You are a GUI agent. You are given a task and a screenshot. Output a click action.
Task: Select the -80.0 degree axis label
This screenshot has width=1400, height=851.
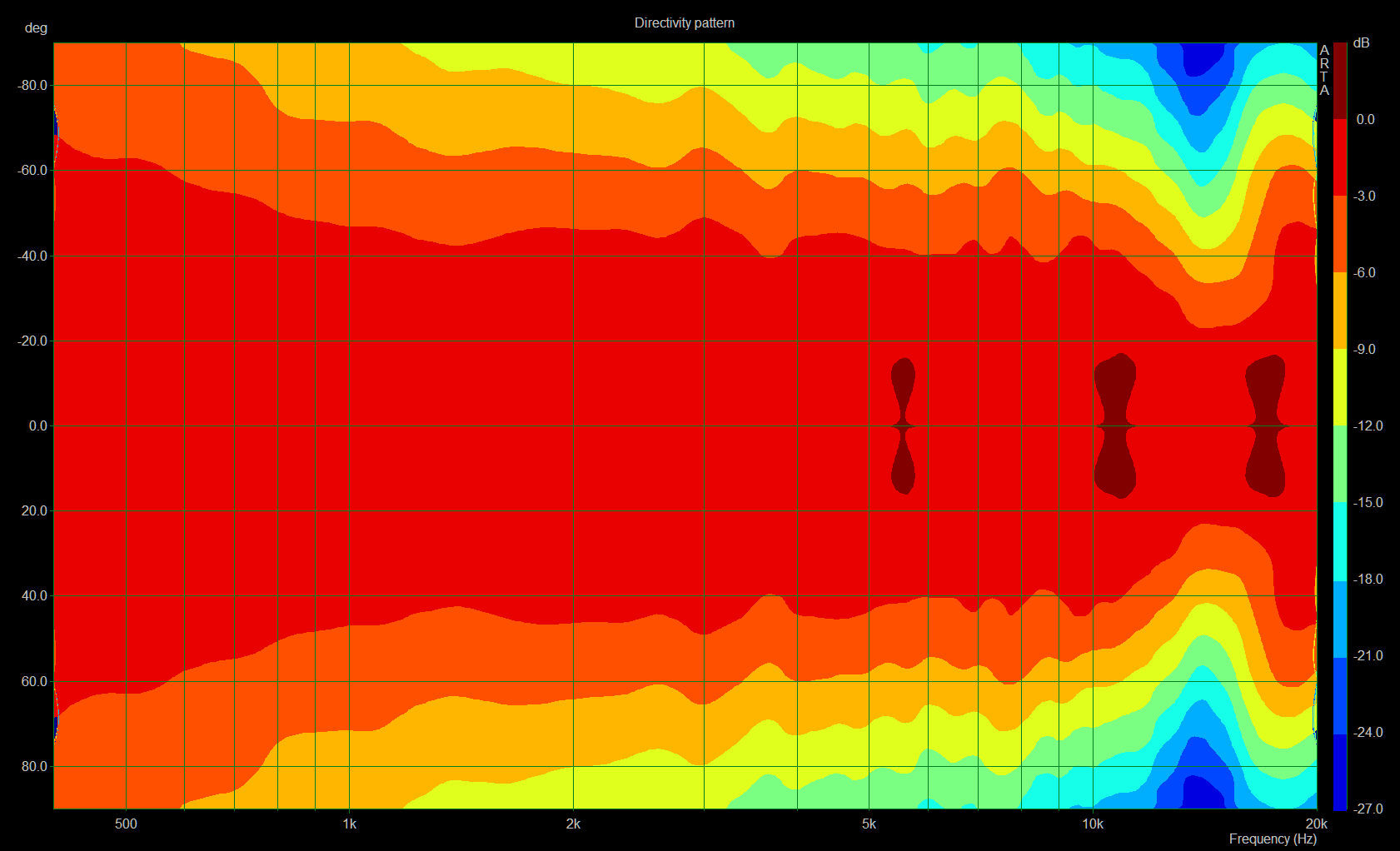(x=32, y=85)
